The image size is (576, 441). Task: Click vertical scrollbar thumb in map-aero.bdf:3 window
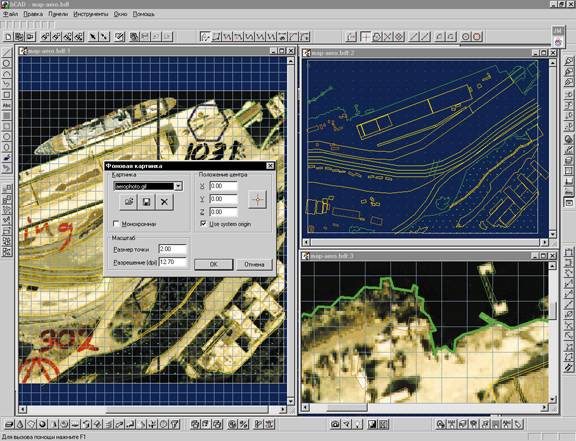pyautogui.click(x=553, y=311)
